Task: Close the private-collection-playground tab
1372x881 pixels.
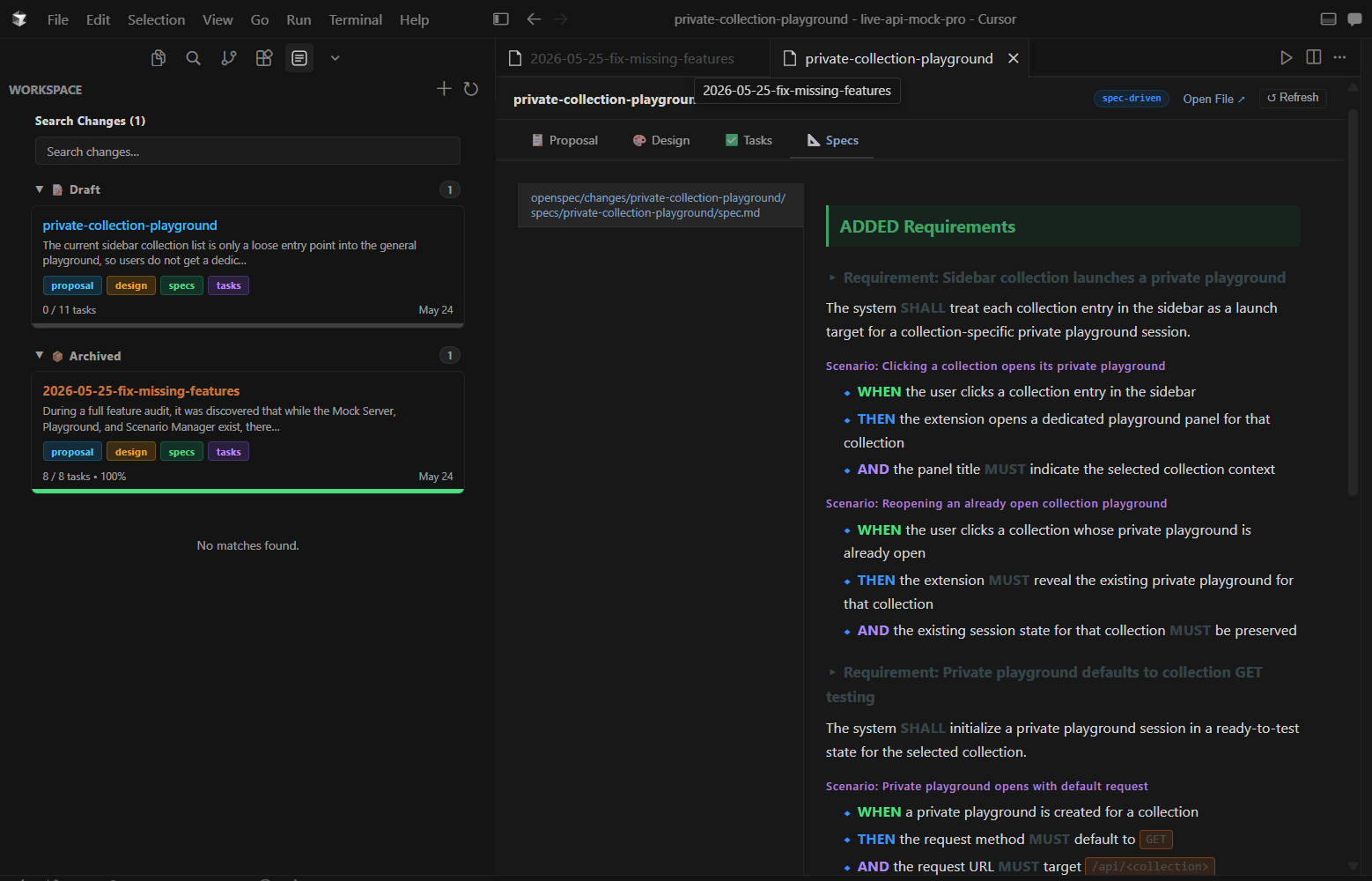Action: click(1014, 58)
